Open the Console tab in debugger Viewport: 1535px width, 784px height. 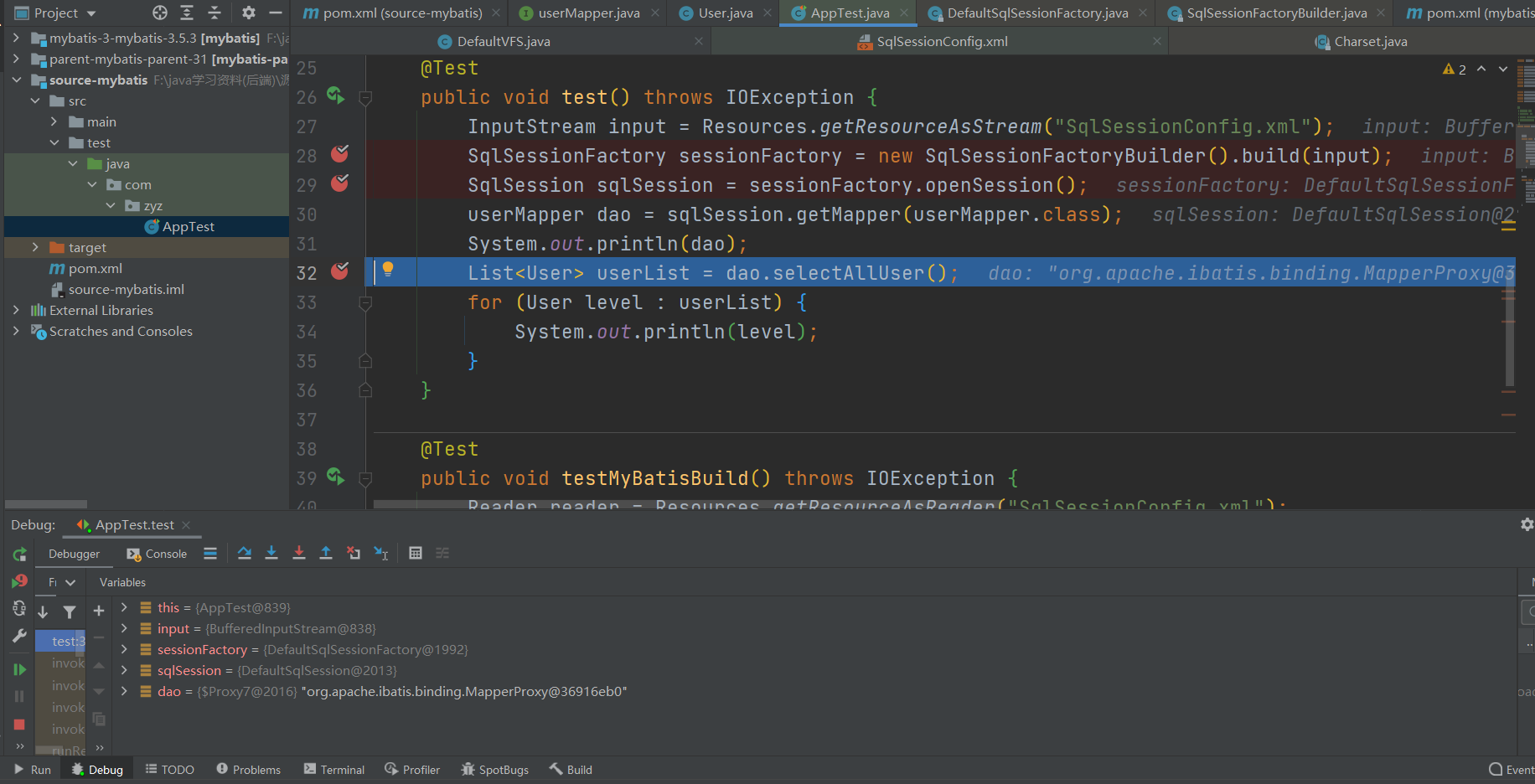(x=157, y=554)
